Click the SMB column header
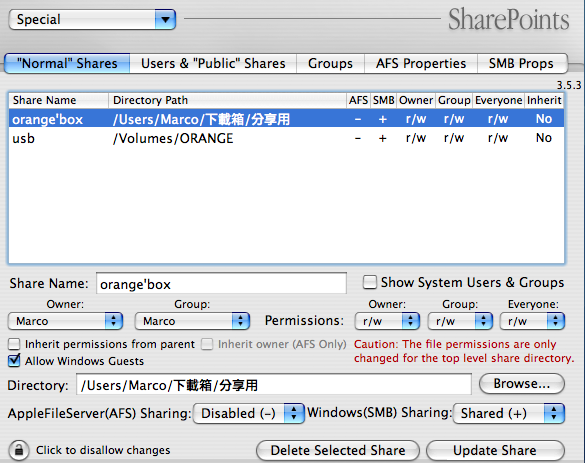Image resolution: width=585 pixels, height=463 pixels. pyautogui.click(x=384, y=100)
